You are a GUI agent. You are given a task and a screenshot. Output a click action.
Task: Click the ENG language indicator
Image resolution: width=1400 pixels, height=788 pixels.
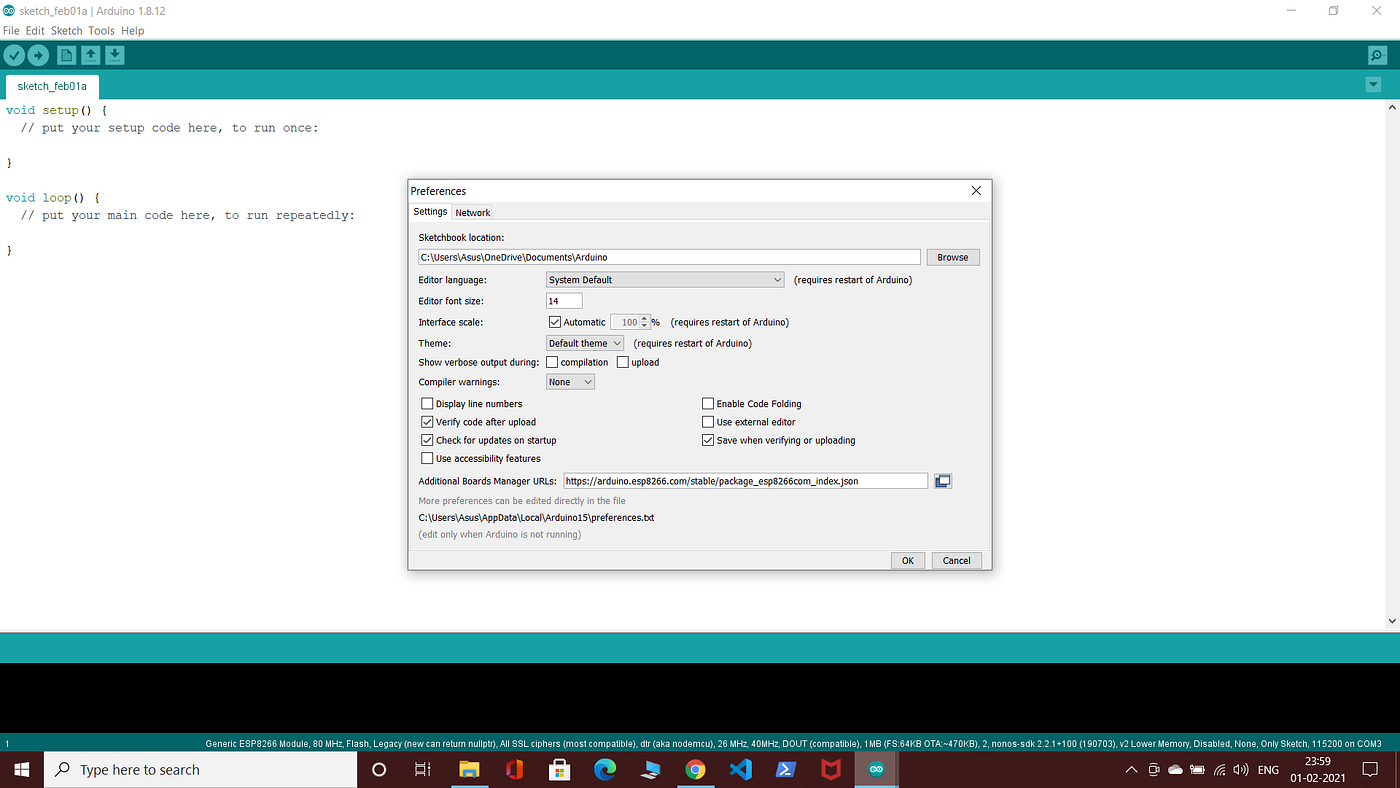pos(1268,770)
